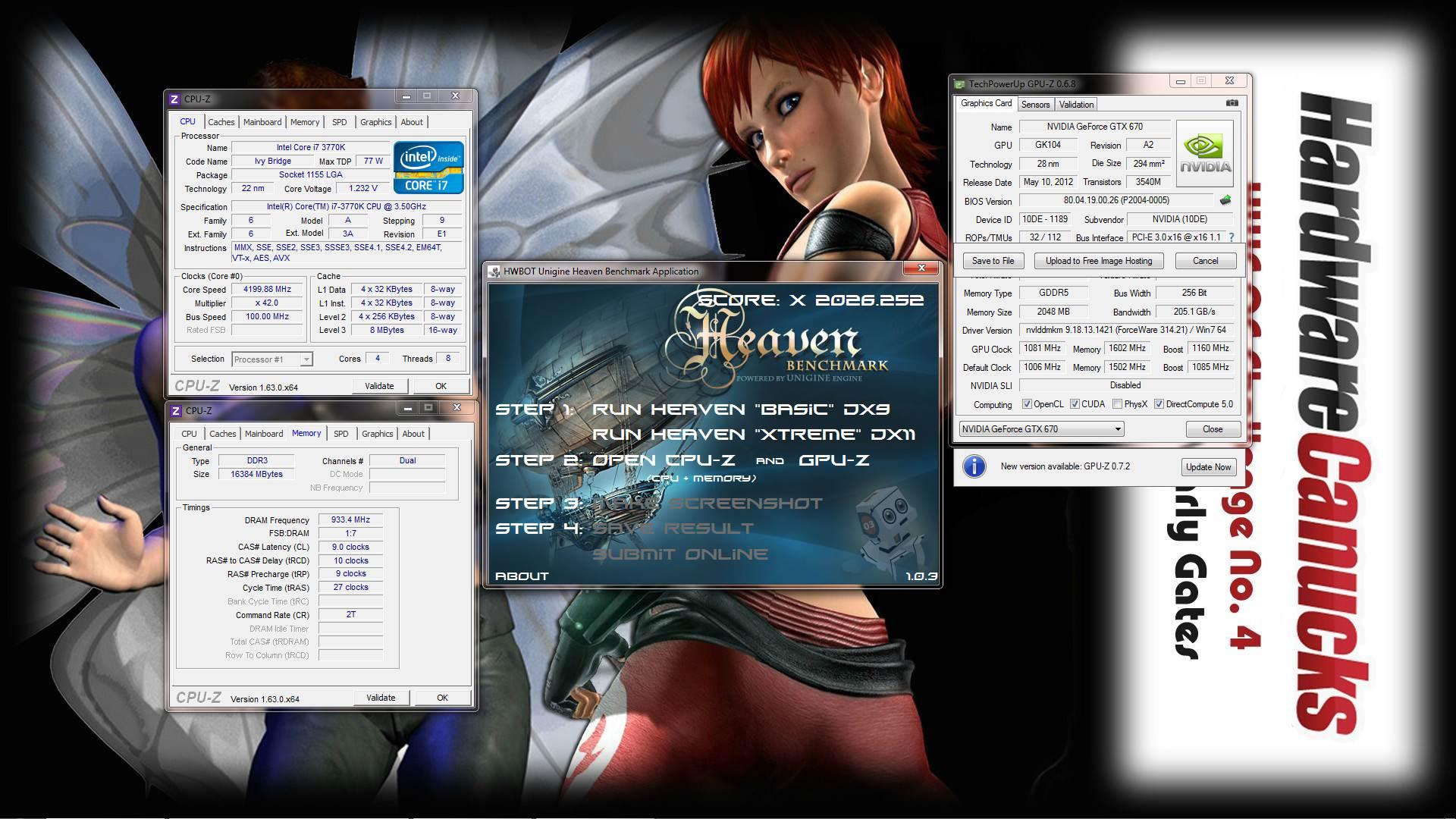Click the Specification i7-3770K CPU @ 3.50GHz text
This screenshot has height=819, width=1456.
(346, 207)
